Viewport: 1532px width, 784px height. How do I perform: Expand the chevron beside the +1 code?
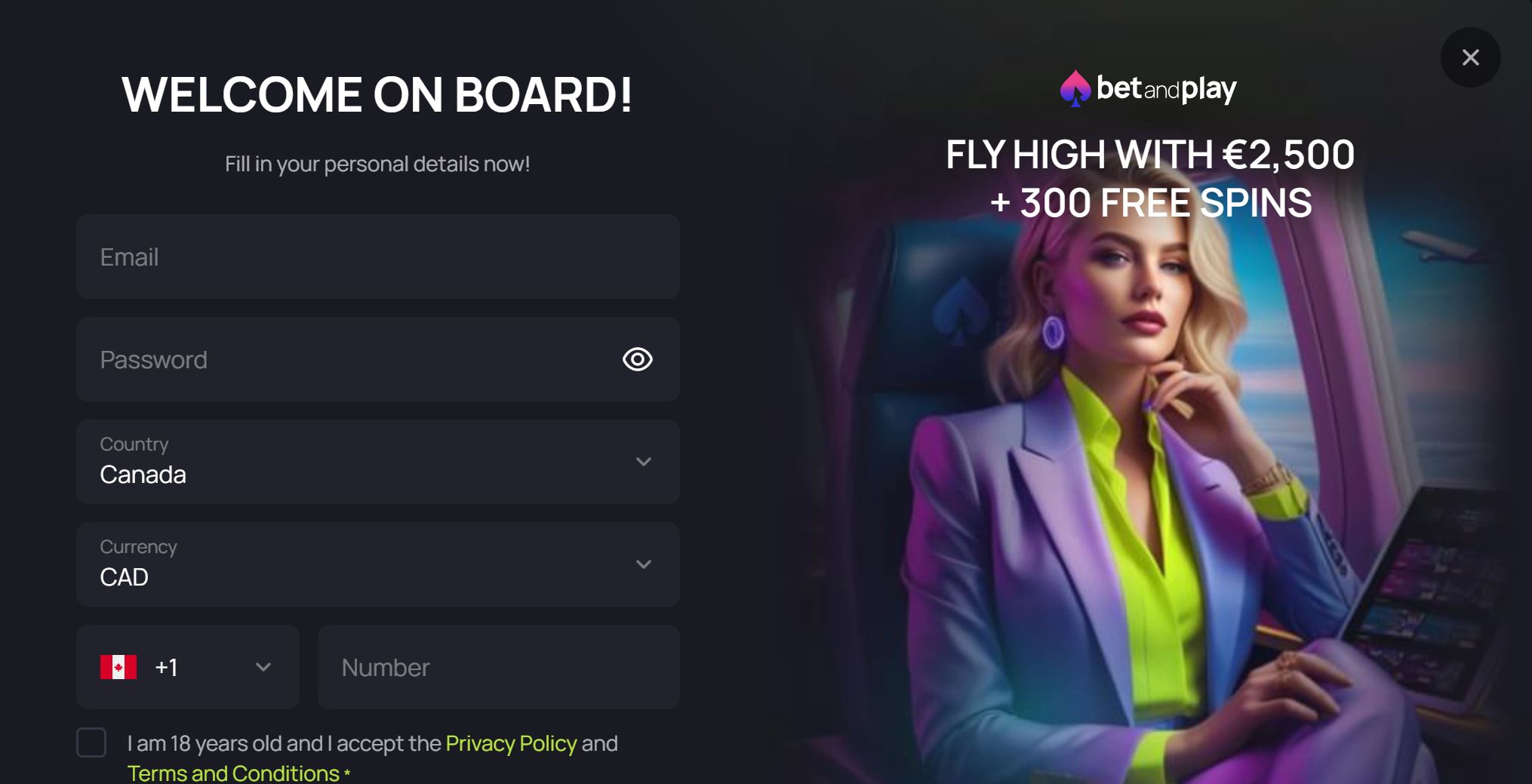pyautogui.click(x=263, y=667)
